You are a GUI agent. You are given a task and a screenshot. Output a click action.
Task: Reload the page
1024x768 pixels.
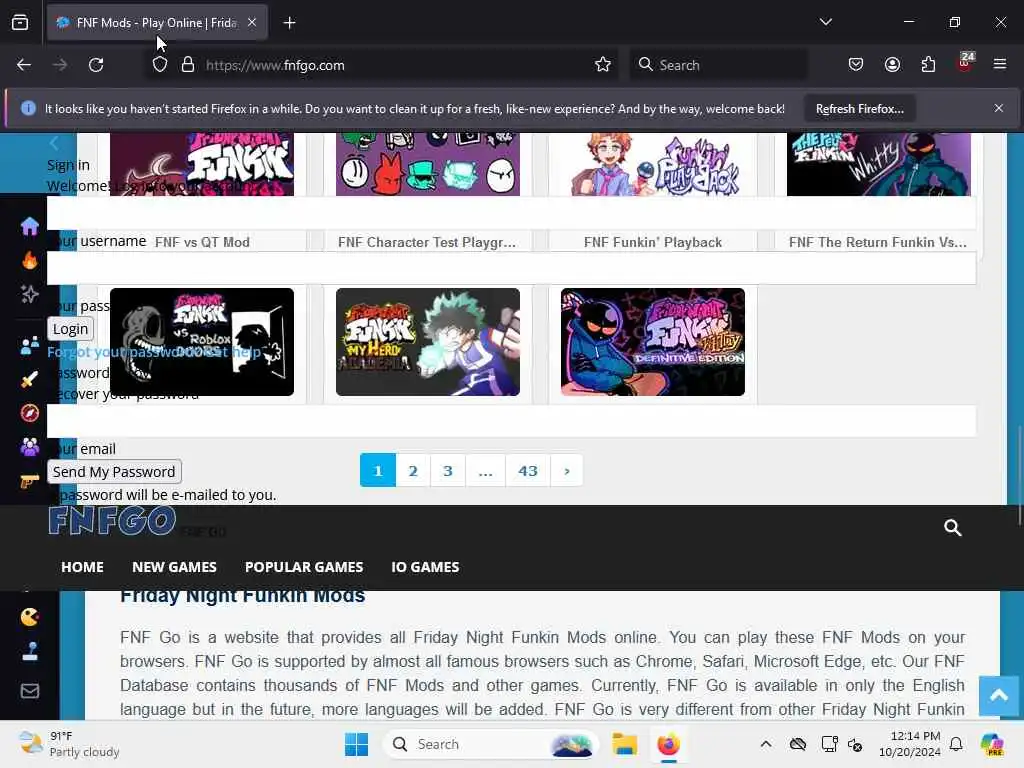click(96, 65)
